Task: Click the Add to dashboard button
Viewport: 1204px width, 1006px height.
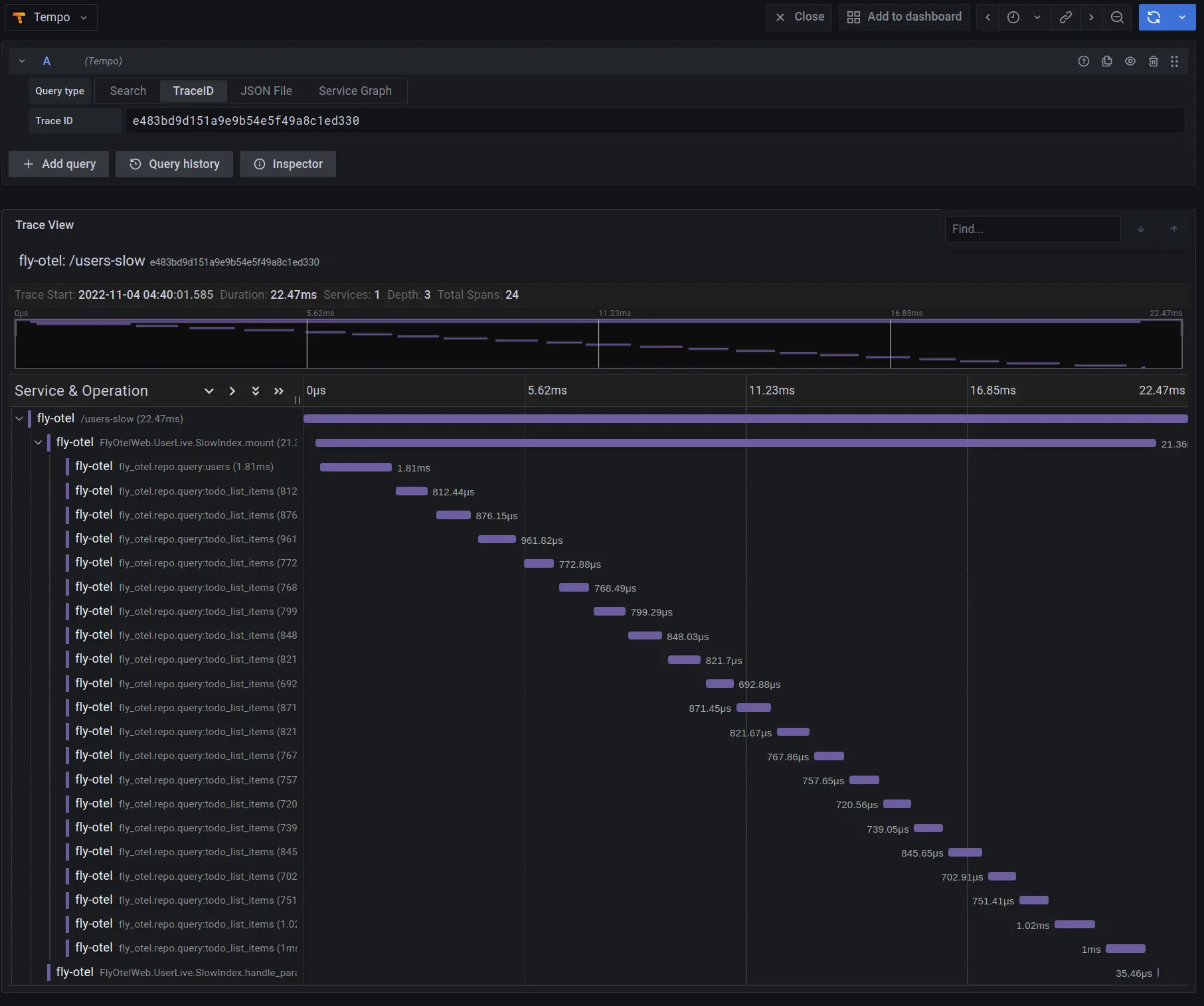Action: 903,17
